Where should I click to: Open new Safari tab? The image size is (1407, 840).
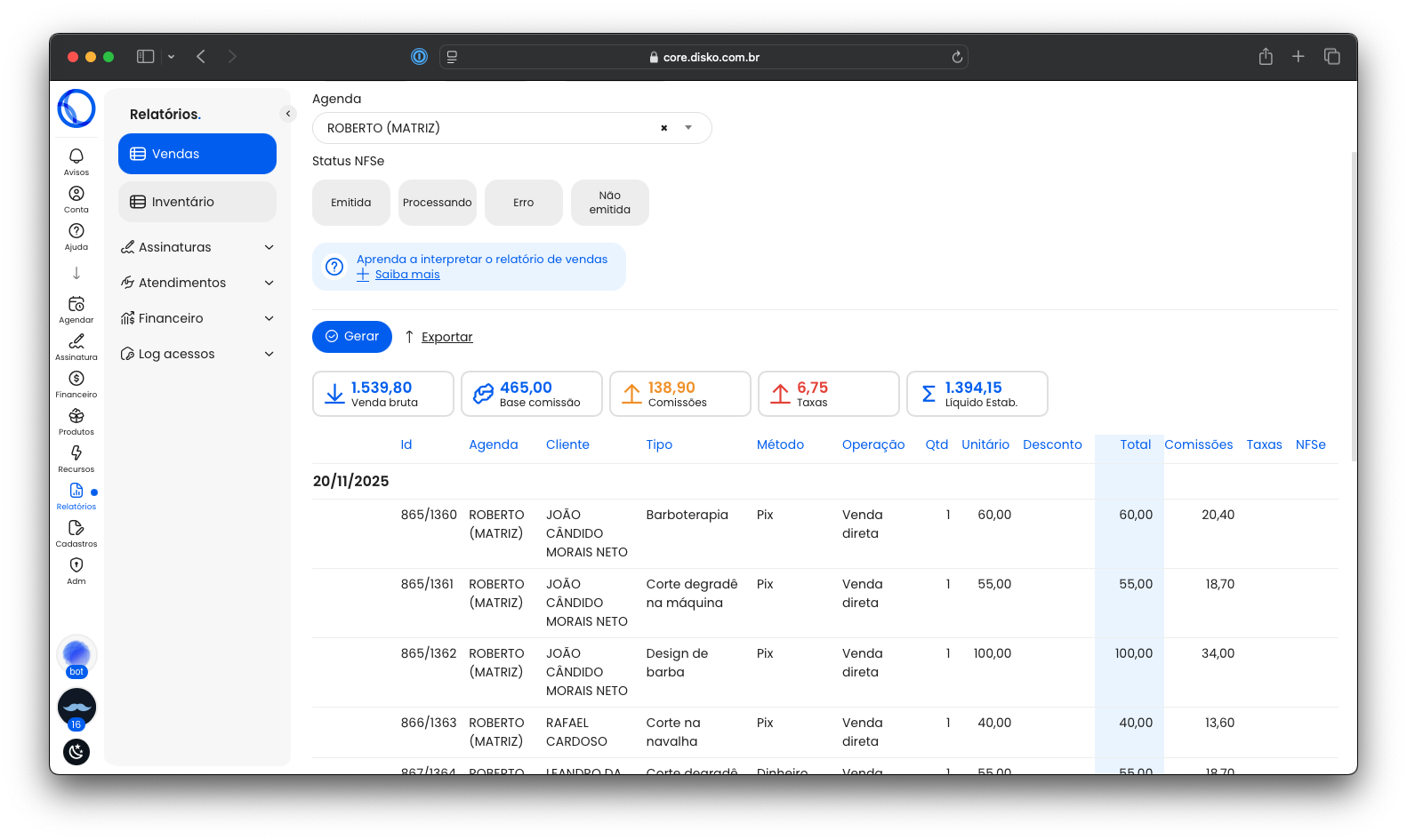[x=1298, y=57]
